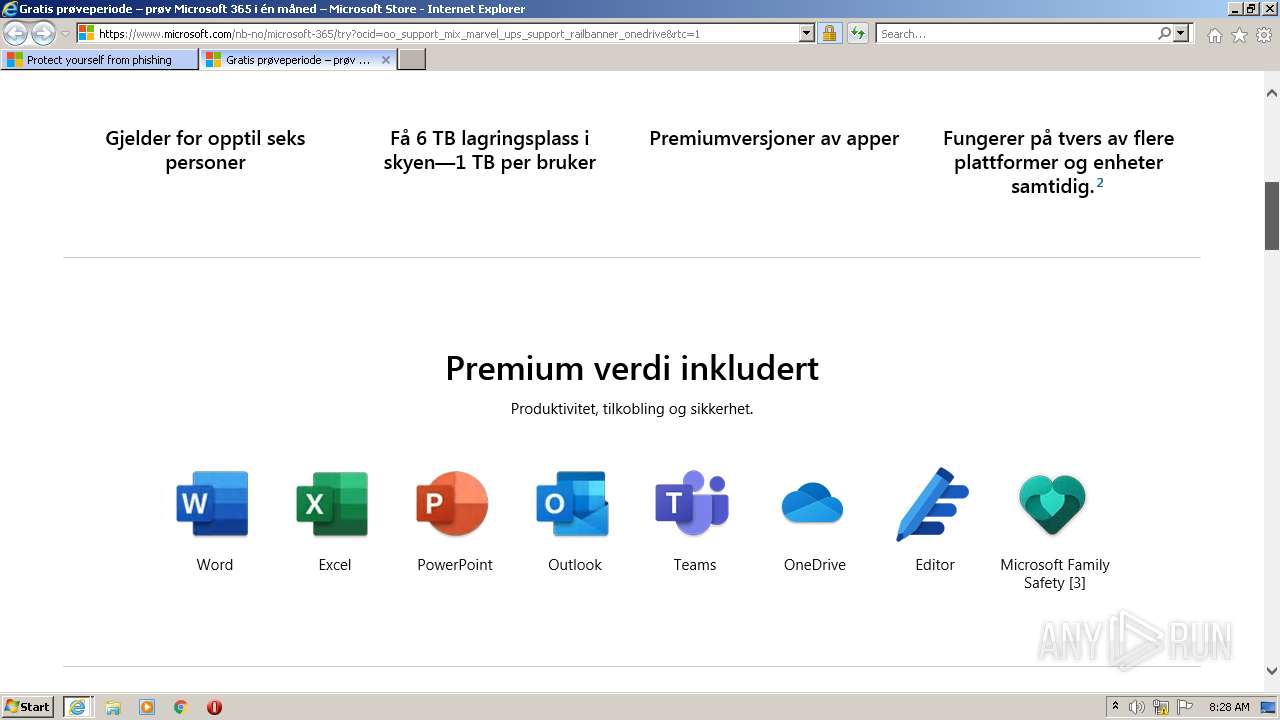Viewport: 1280px width, 720px height.
Task: Go forward with the browser Forward arrow
Action: (x=43, y=33)
